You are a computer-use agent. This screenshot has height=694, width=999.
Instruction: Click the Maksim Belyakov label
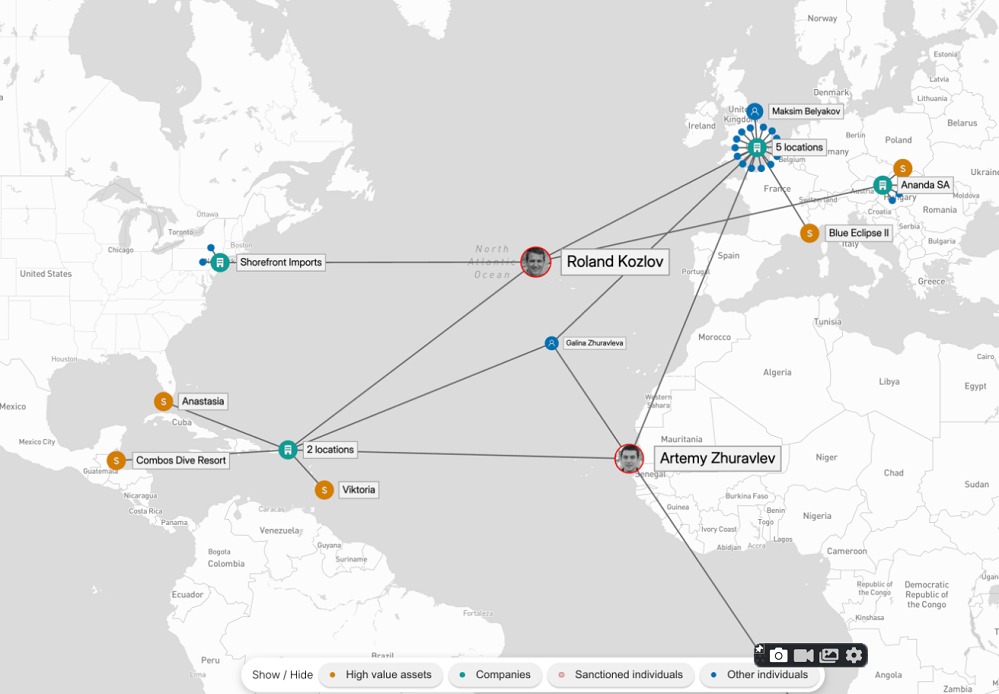pyautogui.click(x=806, y=112)
